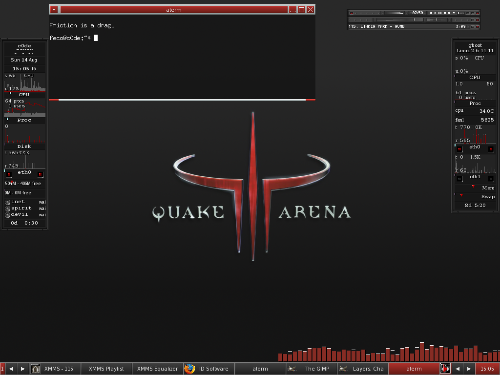This screenshot has height=375, width=500.
Task: Click the uptime readout in the right gkrellm
Action: click(475, 205)
